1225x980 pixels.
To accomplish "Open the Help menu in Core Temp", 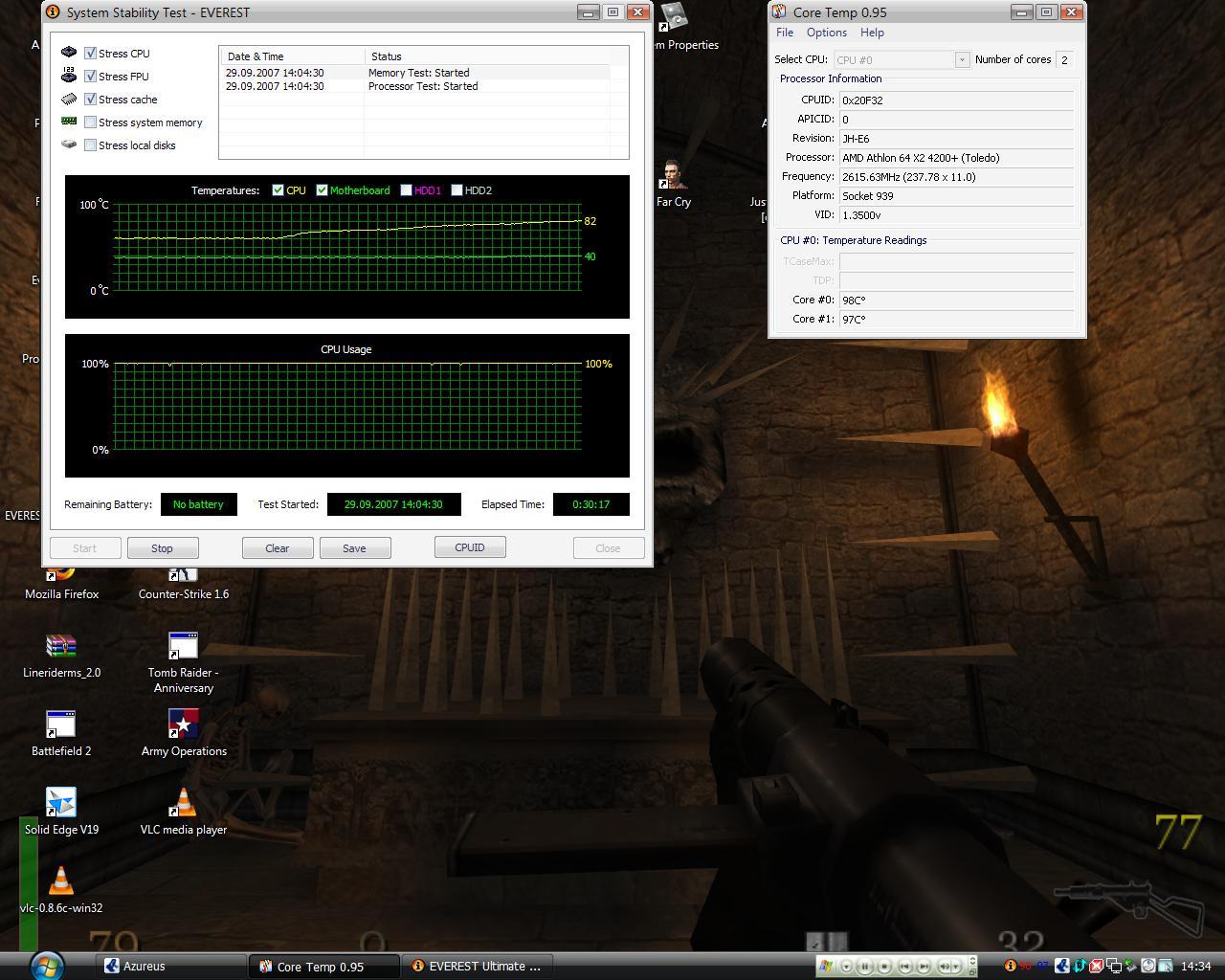I will (872, 33).
